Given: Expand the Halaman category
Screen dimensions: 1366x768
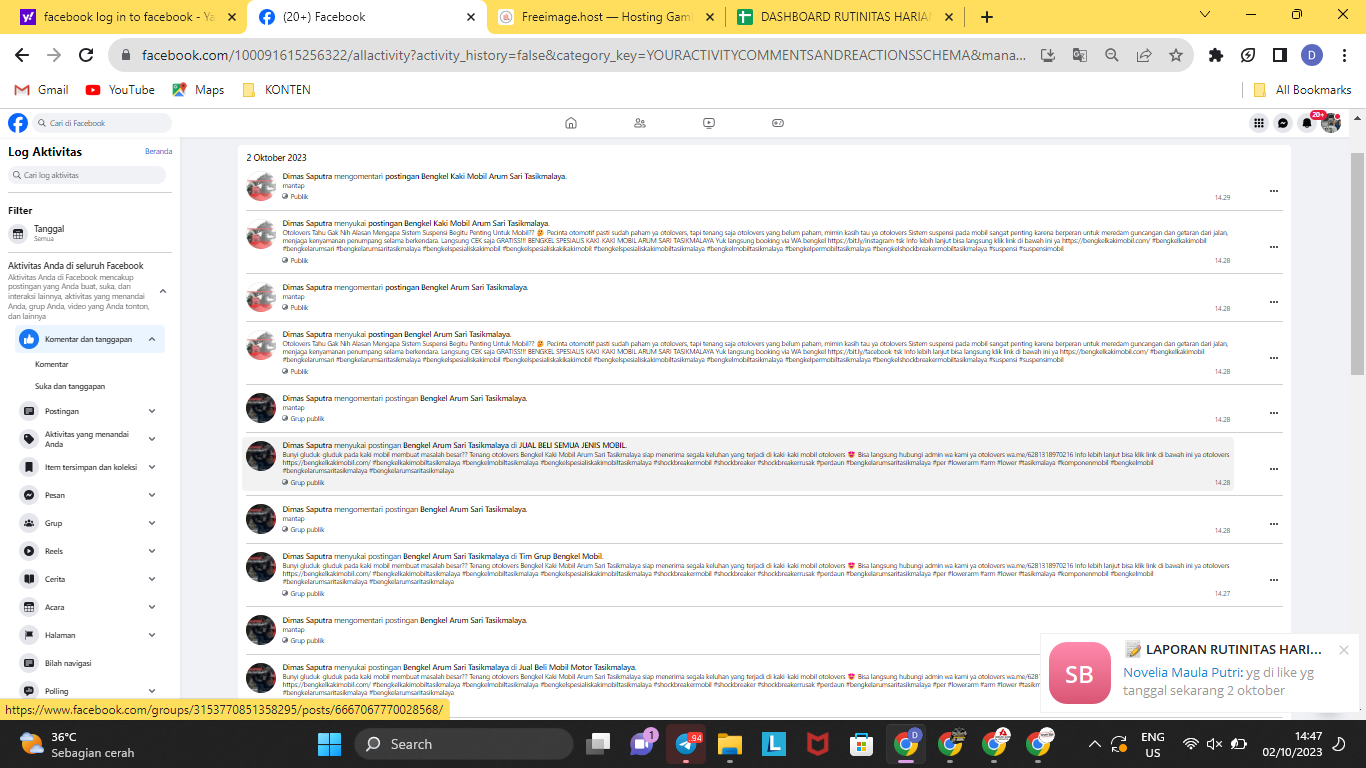Looking at the screenshot, I should click(x=152, y=635).
